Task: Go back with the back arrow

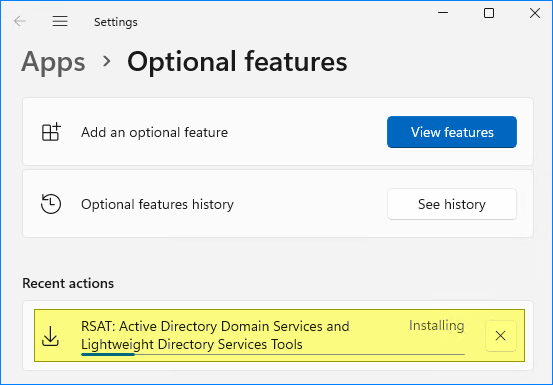Action: (x=20, y=22)
